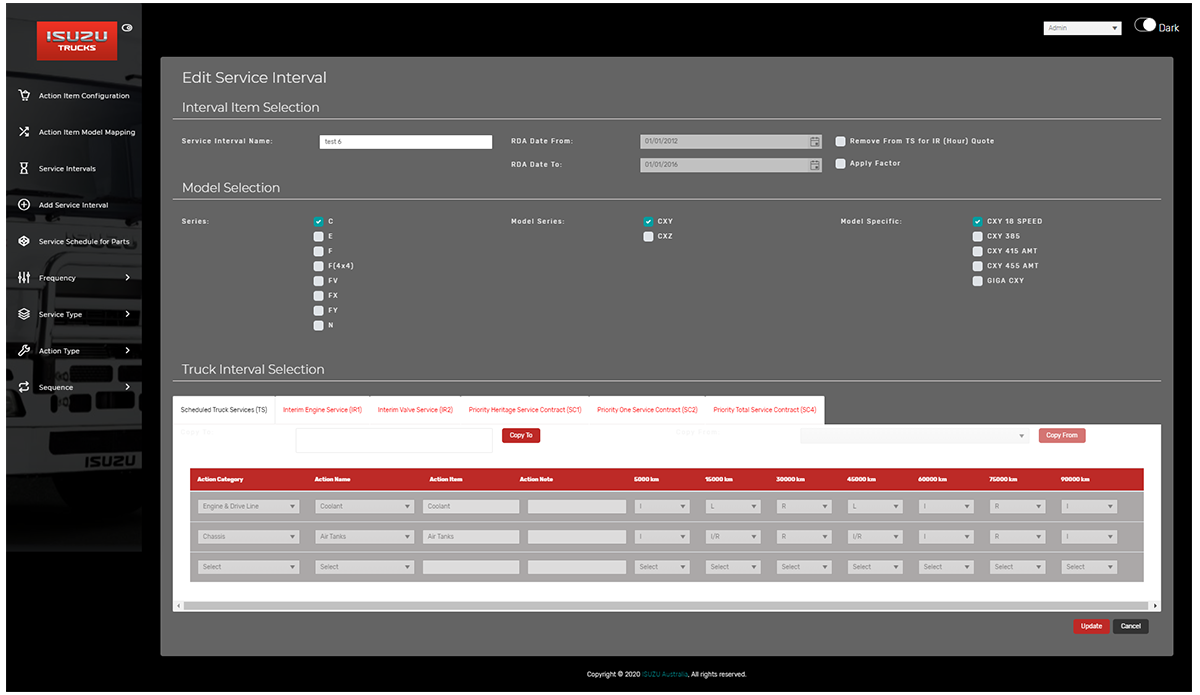The image size is (1200, 695).
Task: Click the Action Item Model Mapping shuffle icon
Action: tap(24, 132)
